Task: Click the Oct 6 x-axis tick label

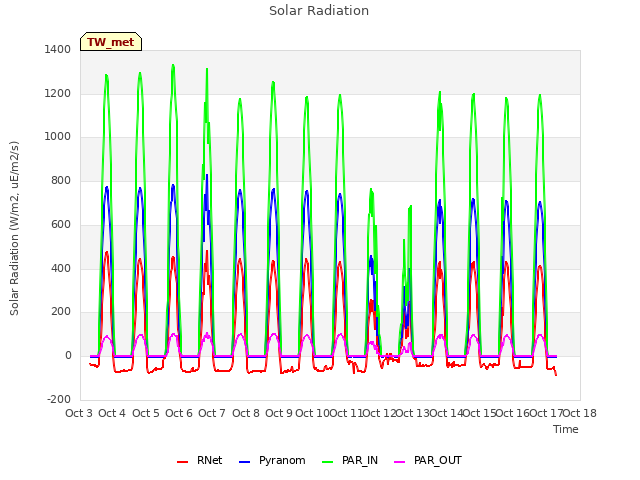Action: 179,413
